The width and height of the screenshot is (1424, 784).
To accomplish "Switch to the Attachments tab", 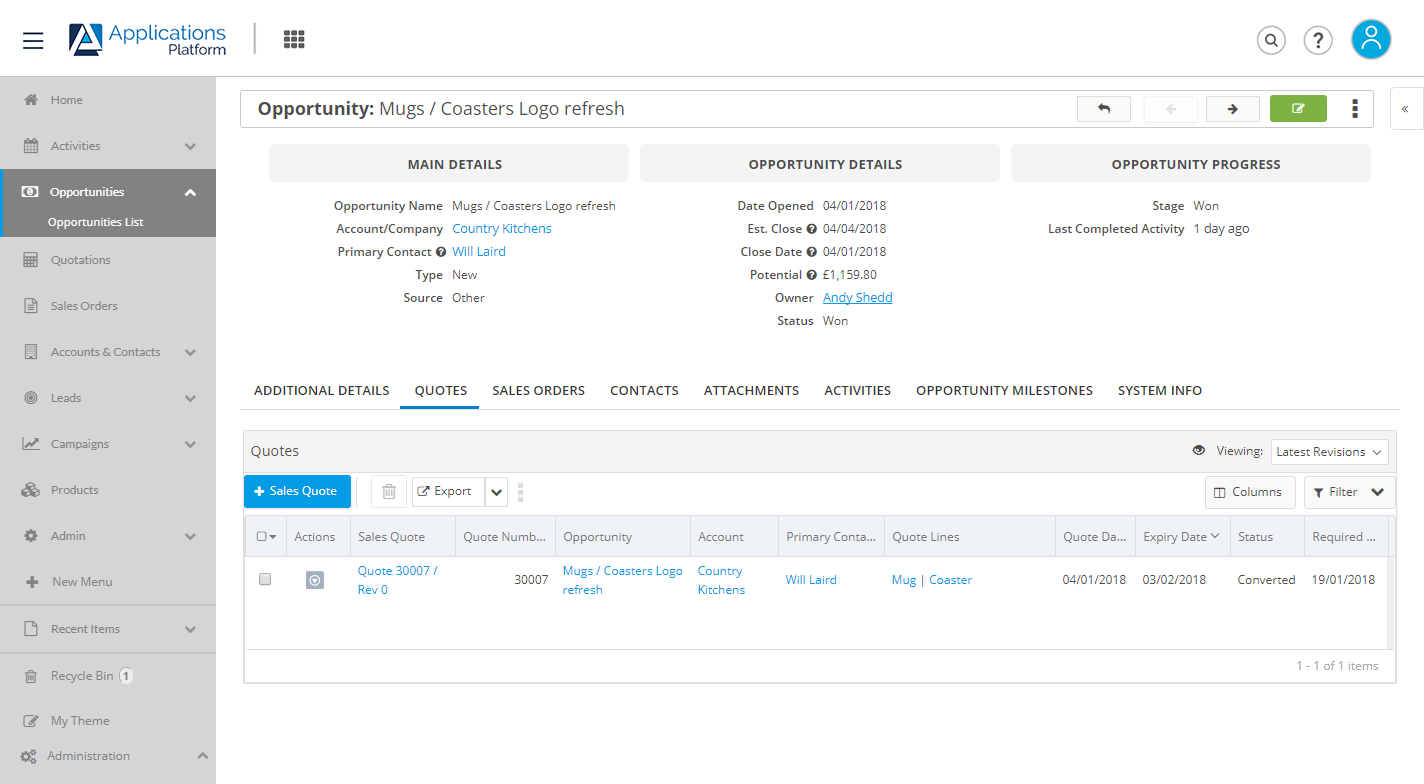I will click(x=752, y=391).
